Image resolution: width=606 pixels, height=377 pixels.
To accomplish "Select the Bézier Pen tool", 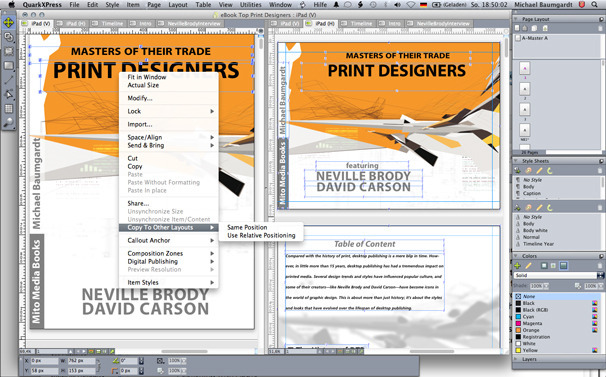I will click(x=9, y=94).
